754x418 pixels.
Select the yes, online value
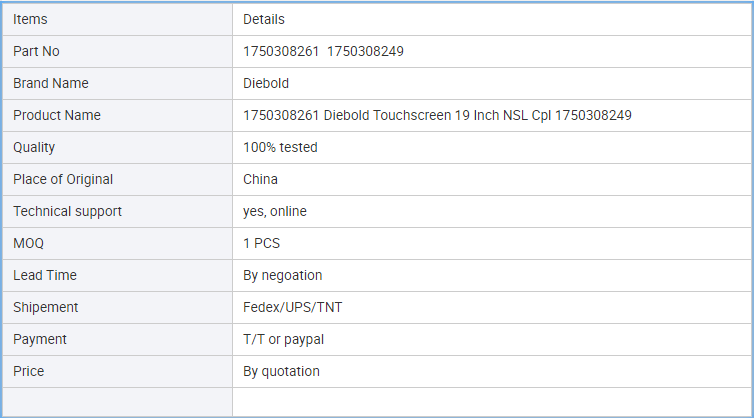tap(275, 211)
